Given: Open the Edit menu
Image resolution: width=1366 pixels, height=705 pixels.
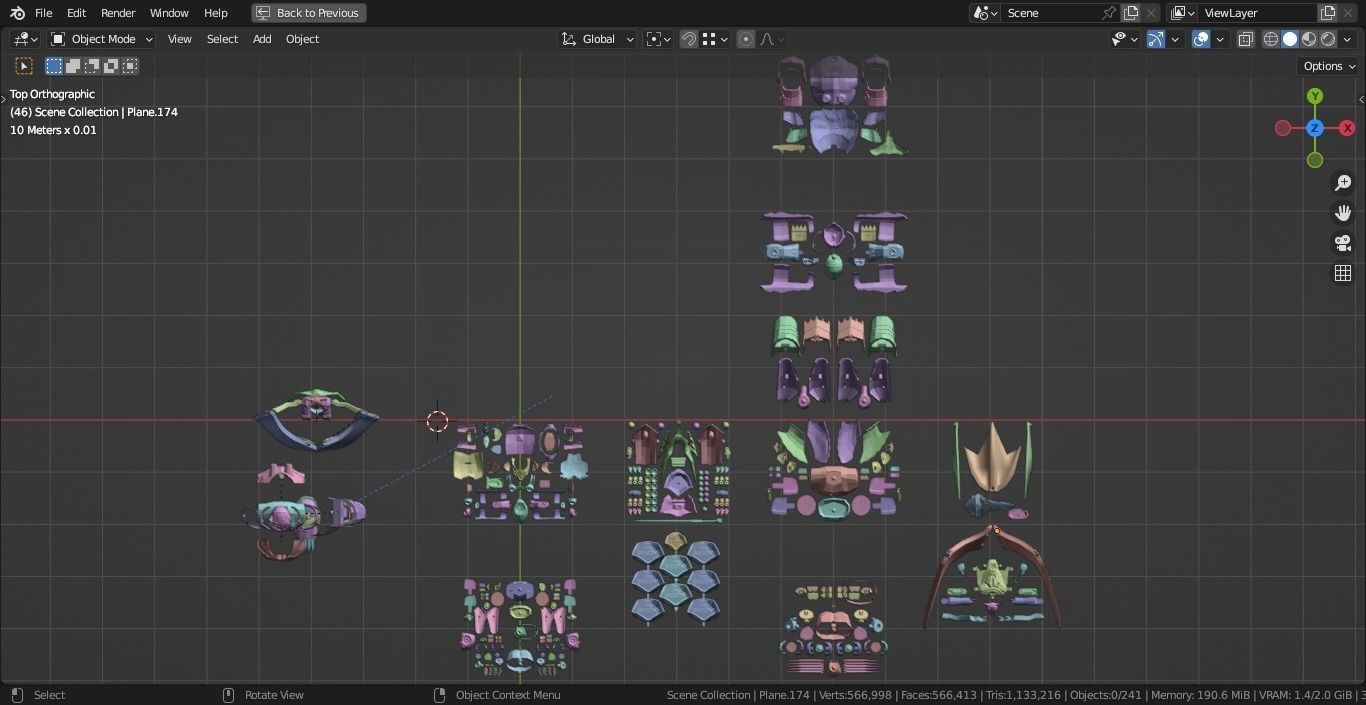Looking at the screenshot, I should pos(76,13).
